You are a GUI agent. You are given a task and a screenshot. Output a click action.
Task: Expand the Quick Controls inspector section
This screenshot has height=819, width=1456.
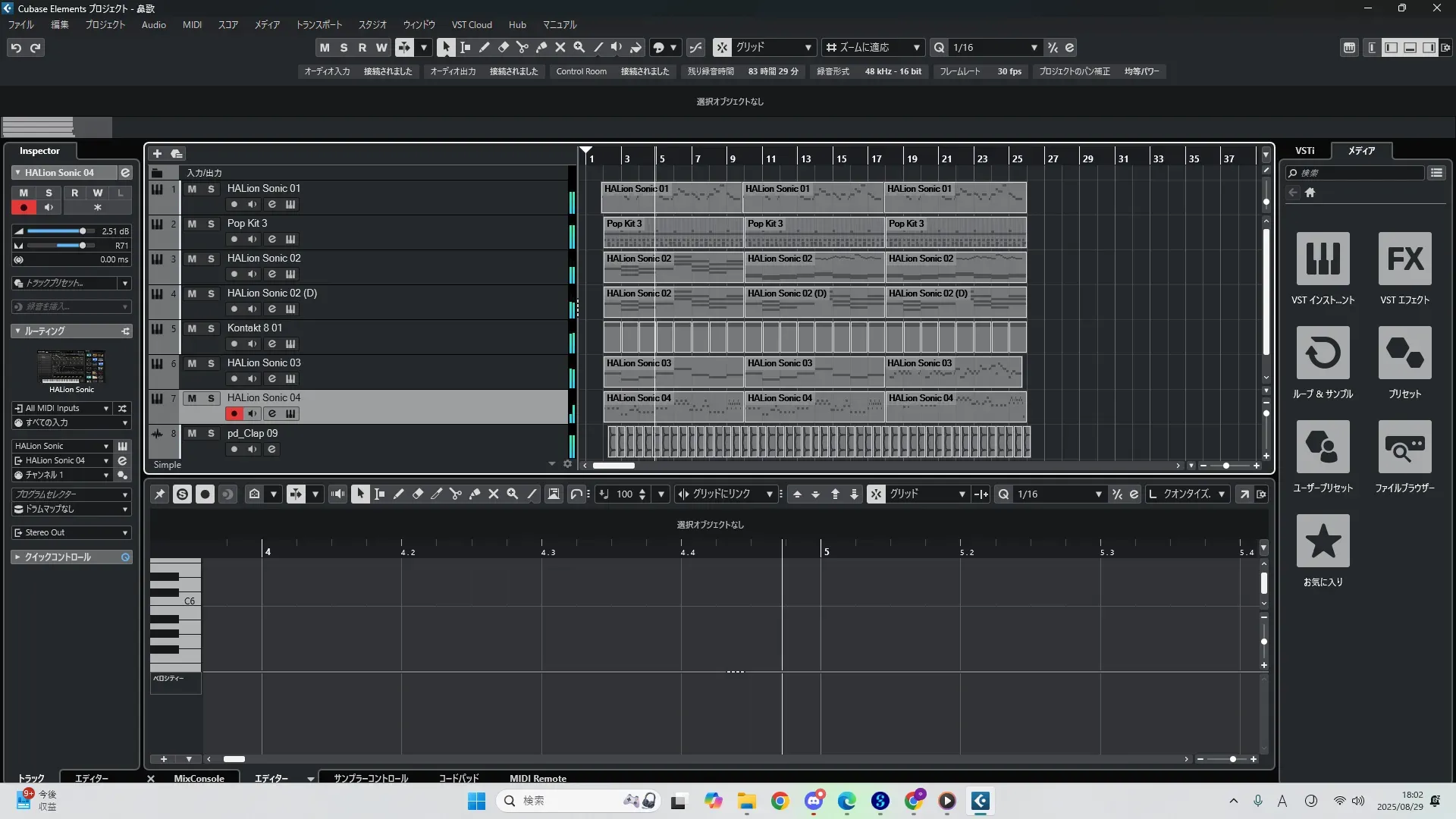[x=58, y=557]
